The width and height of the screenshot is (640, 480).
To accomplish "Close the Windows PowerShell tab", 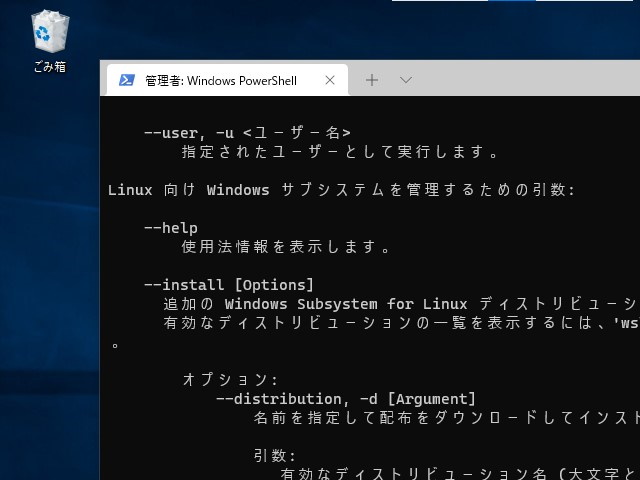I will 330,80.
